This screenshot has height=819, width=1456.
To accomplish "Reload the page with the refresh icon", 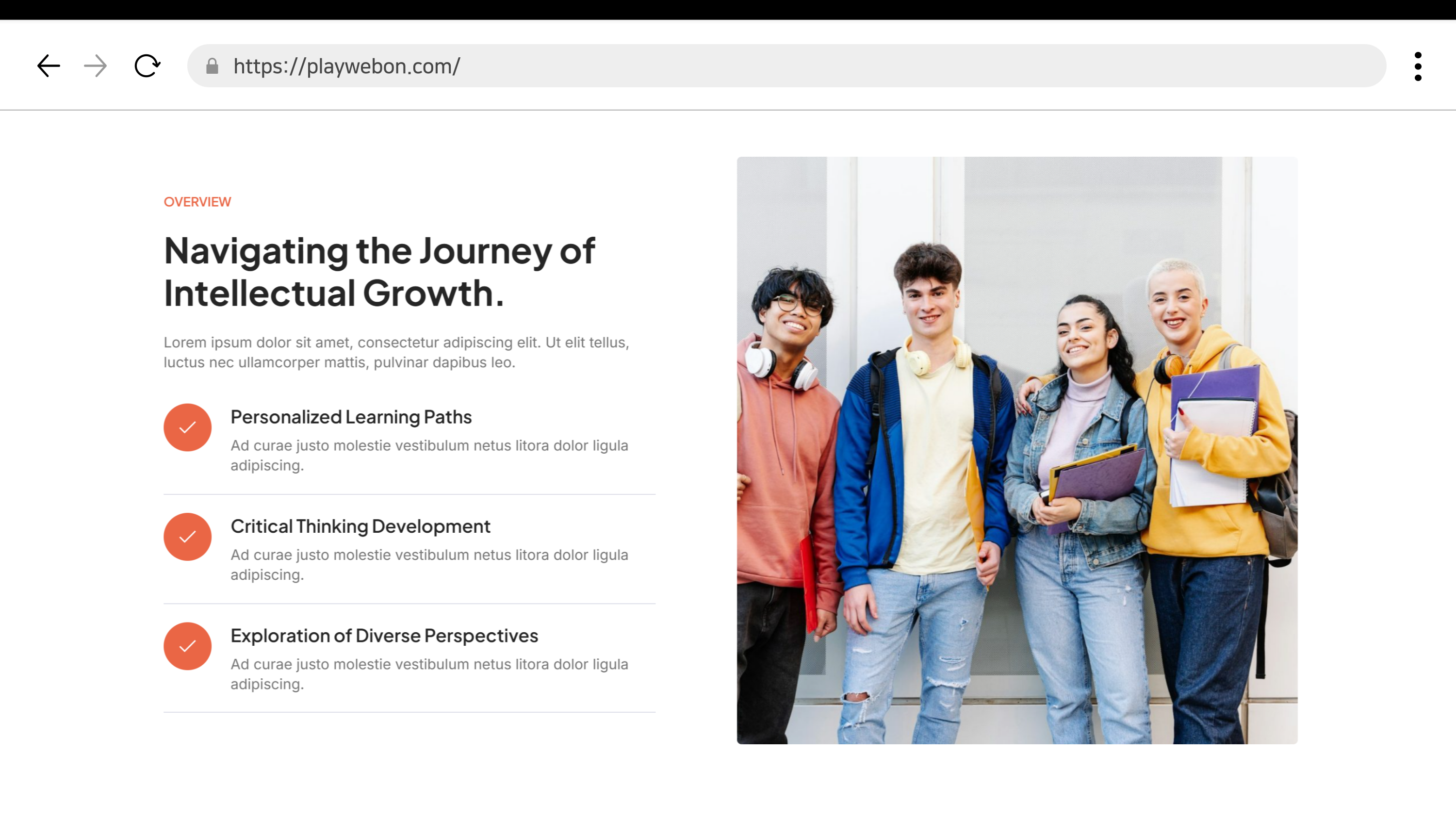I will tap(147, 66).
